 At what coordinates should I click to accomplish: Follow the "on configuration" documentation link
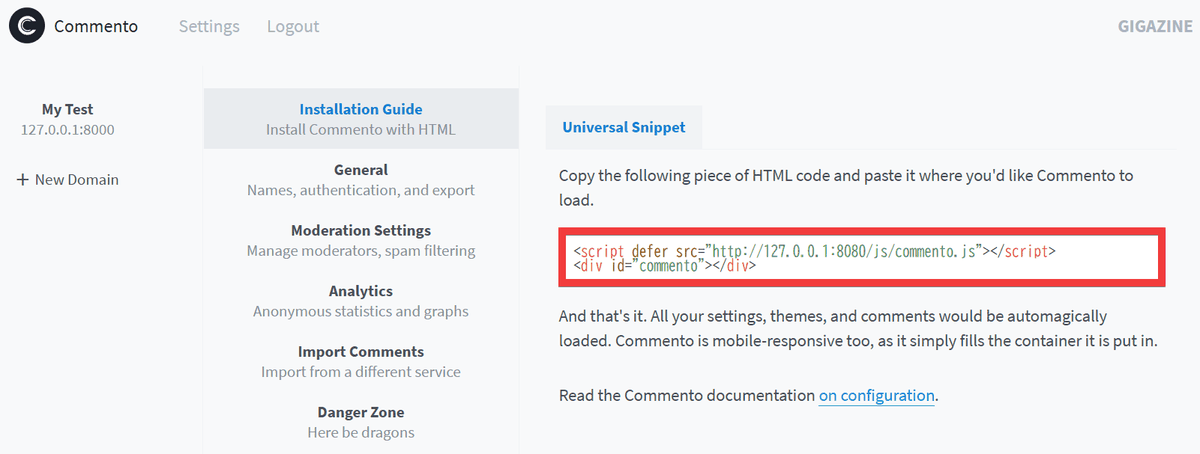tap(876, 395)
